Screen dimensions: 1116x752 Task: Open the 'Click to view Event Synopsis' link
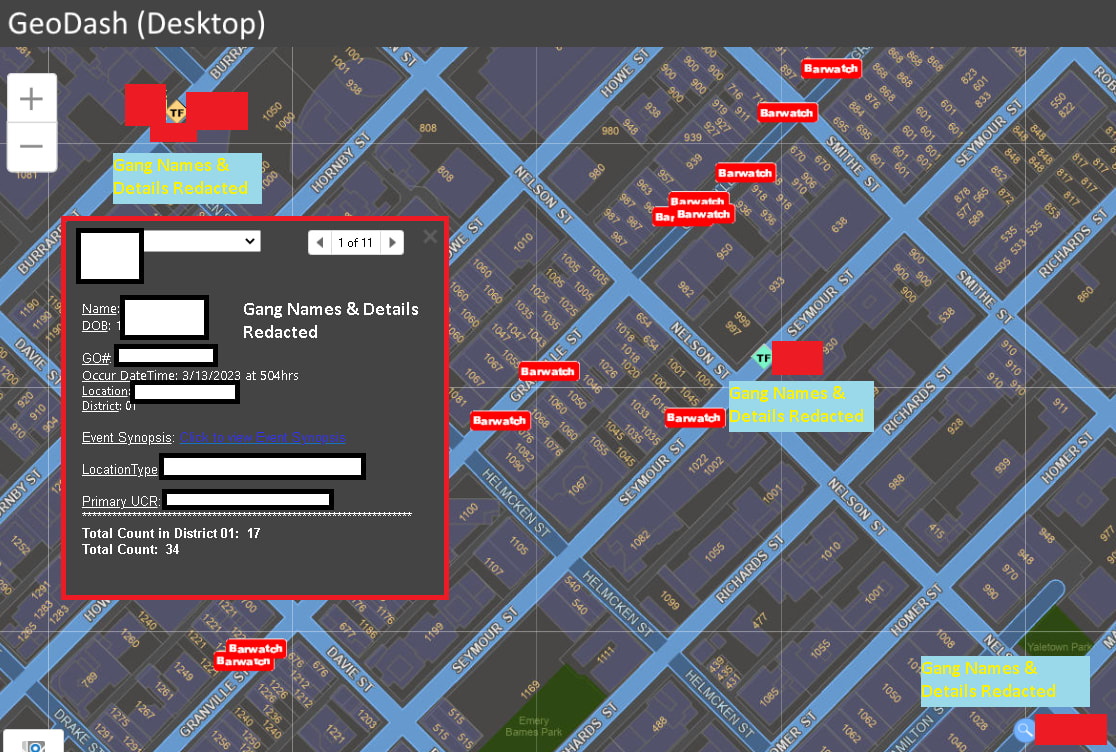click(263, 438)
